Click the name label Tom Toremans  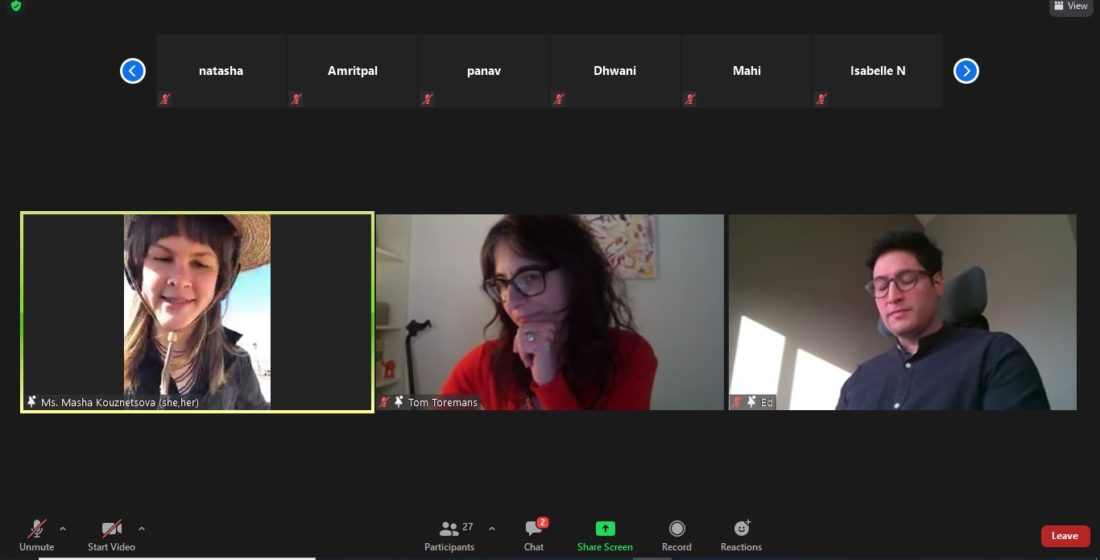[x=443, y=403]
